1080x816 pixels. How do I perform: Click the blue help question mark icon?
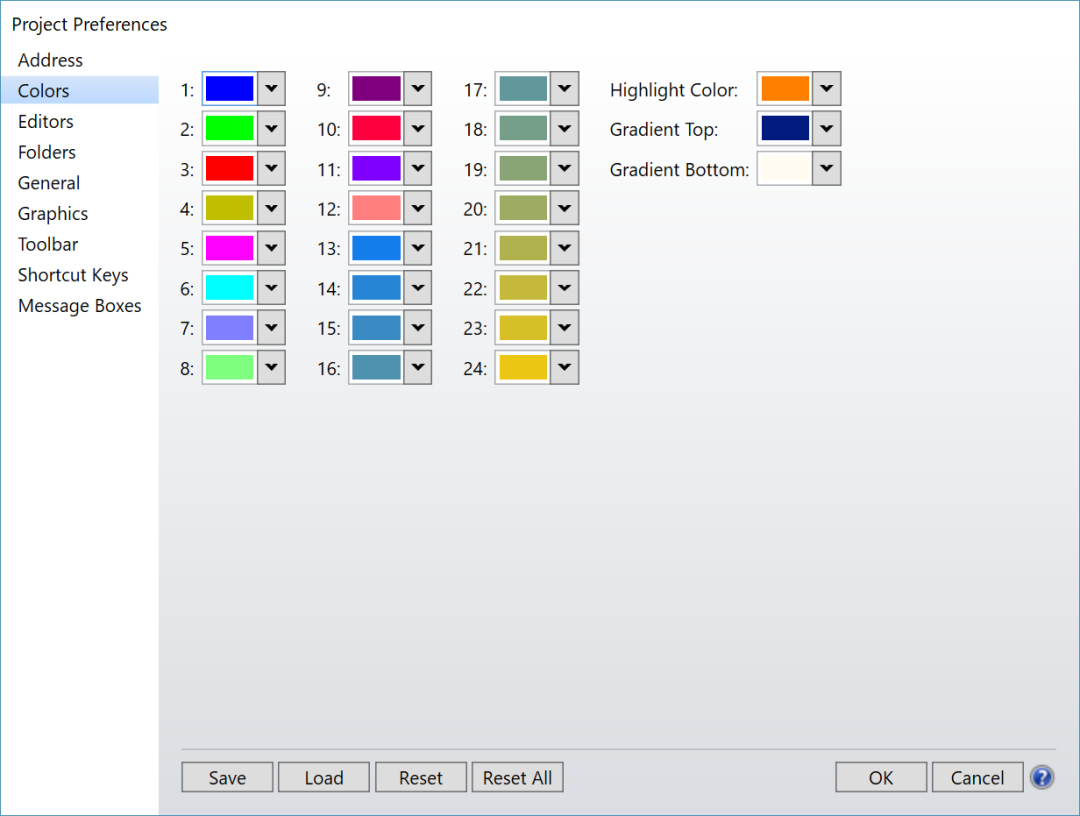pyautogui.click(x=1042, y=777)
